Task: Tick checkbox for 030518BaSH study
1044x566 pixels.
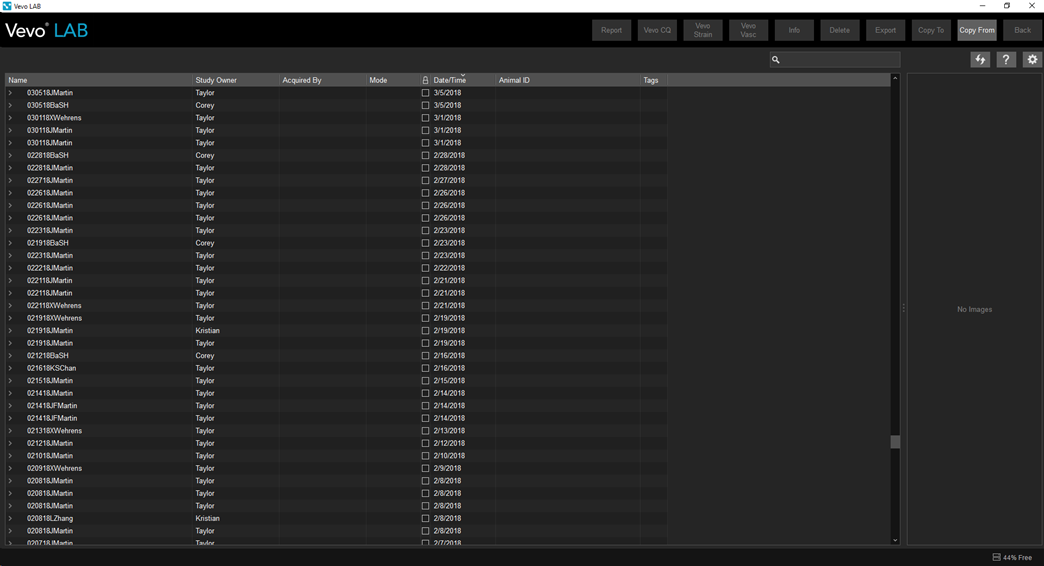Action: click(x=425, y=105)
